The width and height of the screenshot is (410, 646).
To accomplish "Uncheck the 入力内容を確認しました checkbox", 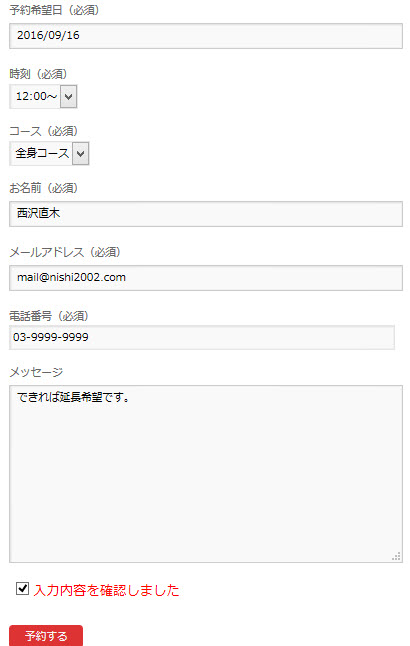I will click(x=23, y=589).
